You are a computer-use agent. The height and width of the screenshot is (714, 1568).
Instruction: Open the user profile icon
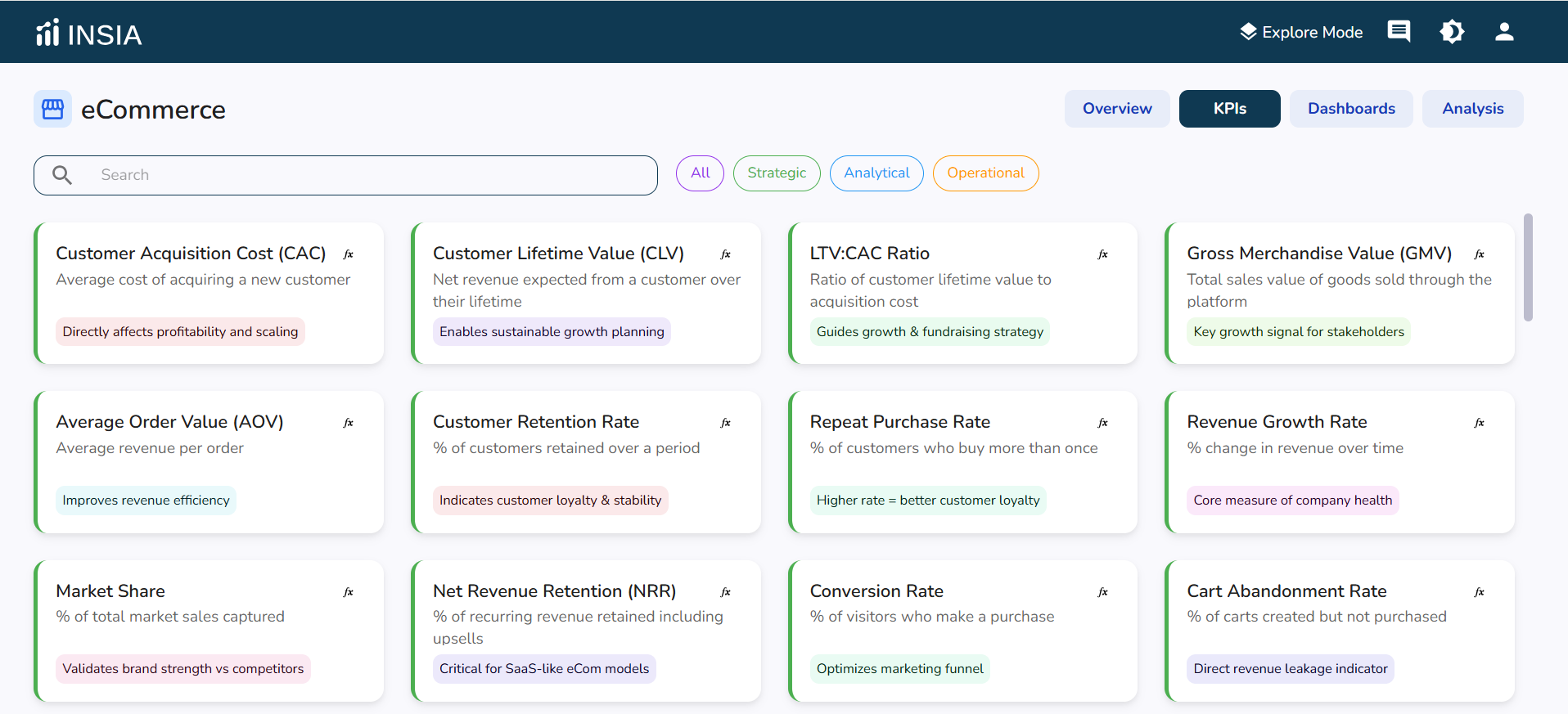coord(1504,32)
